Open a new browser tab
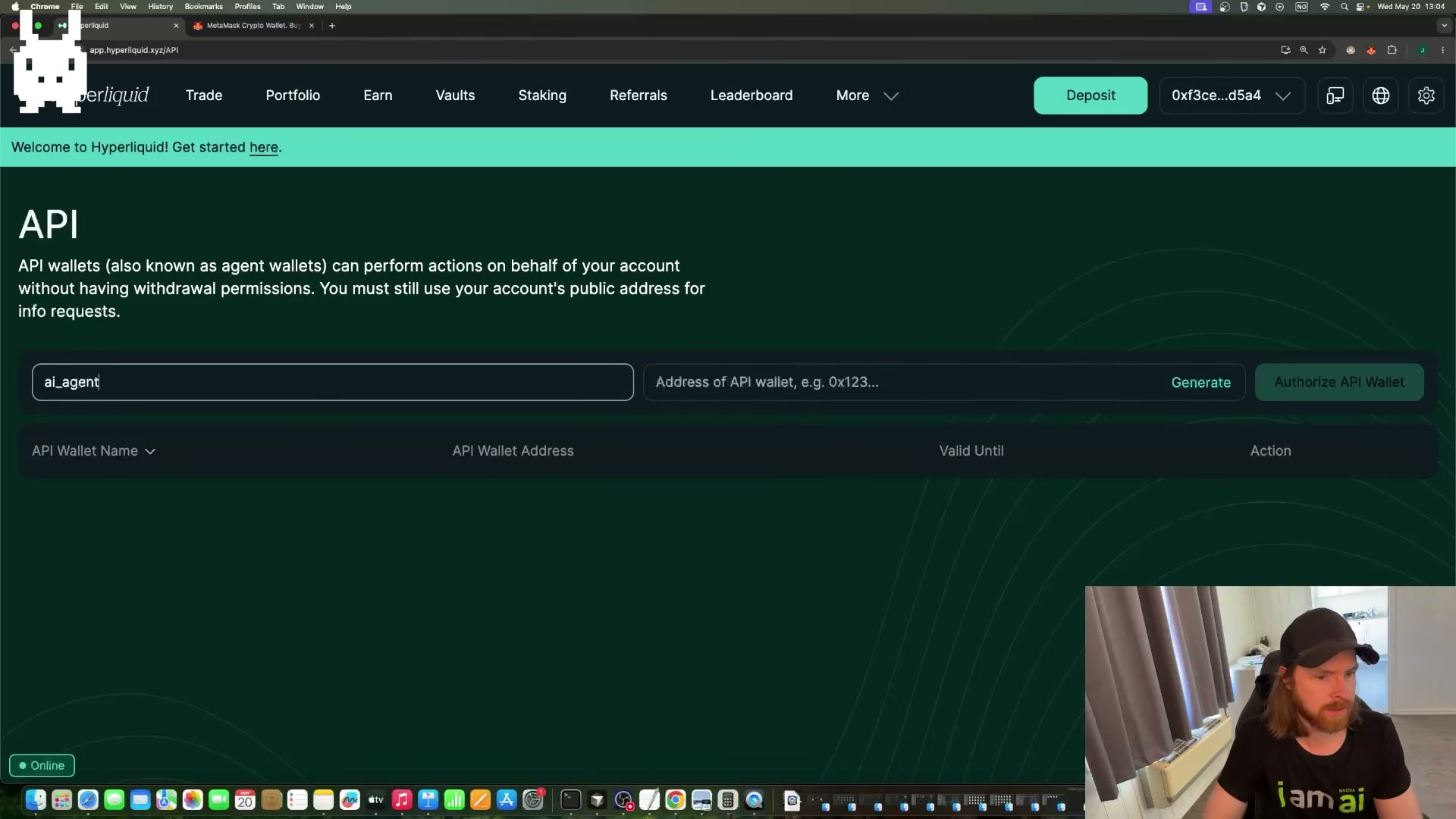1456x819 pixels. (x=331, y=26)
